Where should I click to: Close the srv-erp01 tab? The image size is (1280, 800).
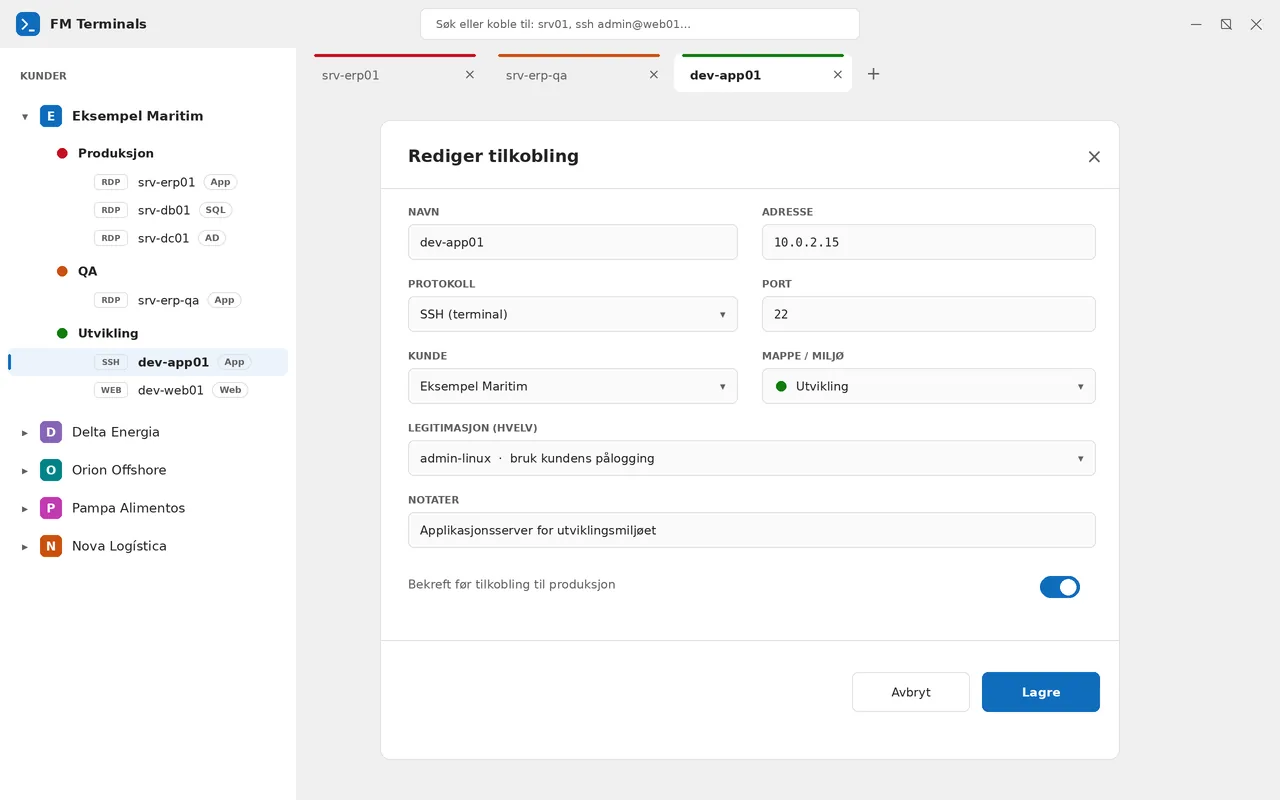[470, 75]
